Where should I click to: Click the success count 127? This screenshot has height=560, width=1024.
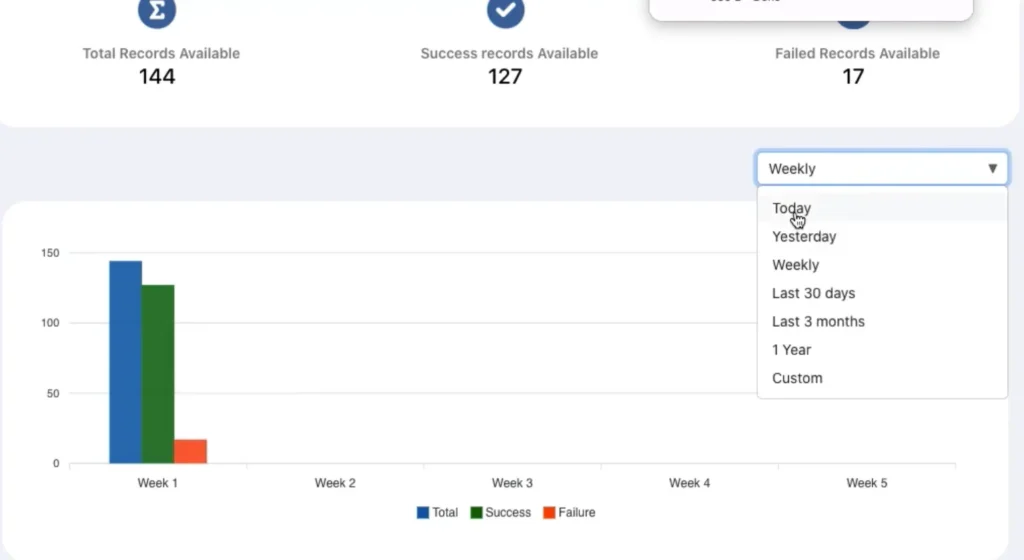[x=505, y=77]
